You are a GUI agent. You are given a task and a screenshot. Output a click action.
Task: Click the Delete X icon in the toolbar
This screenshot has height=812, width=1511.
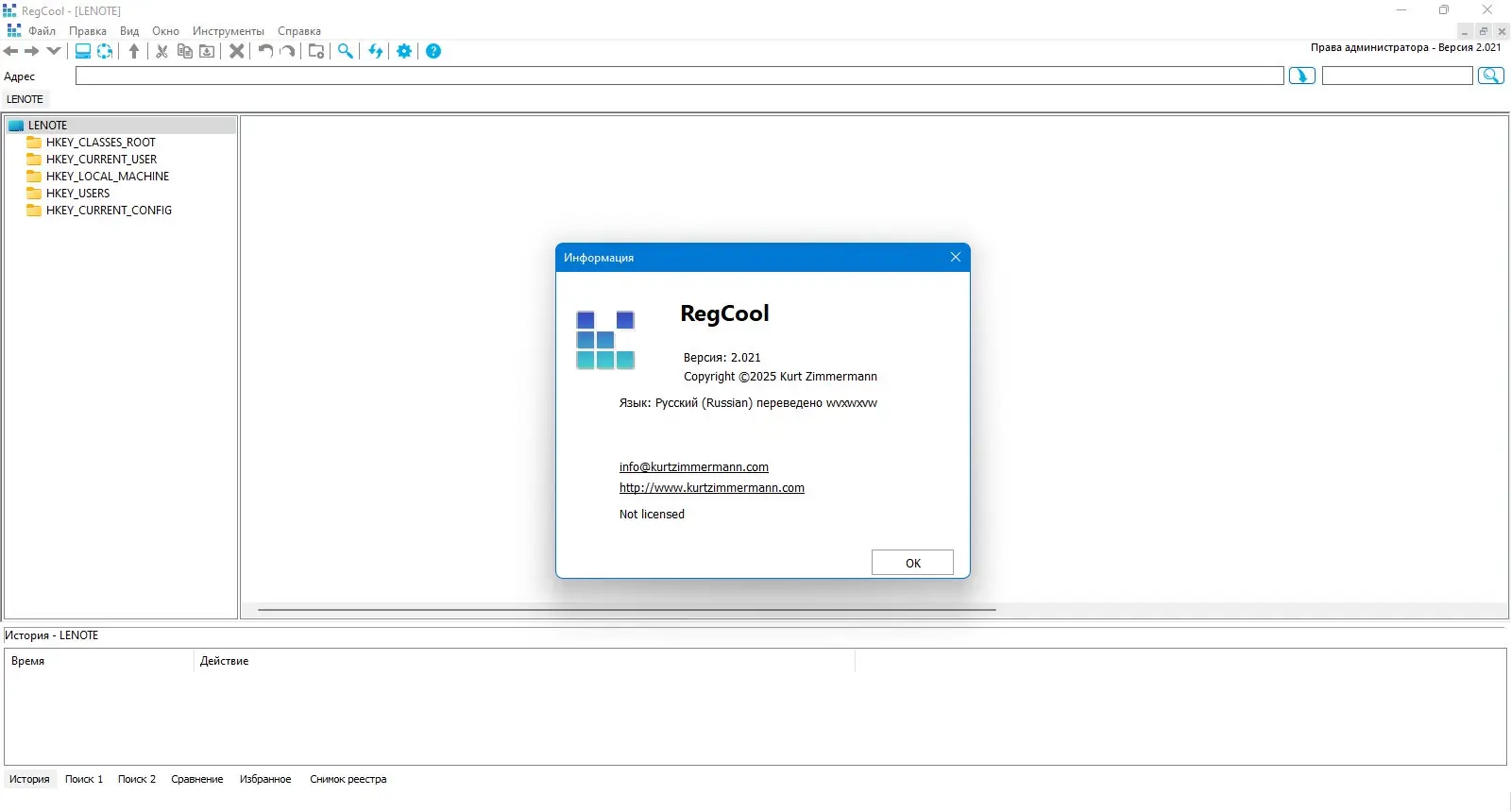[237, 51]
